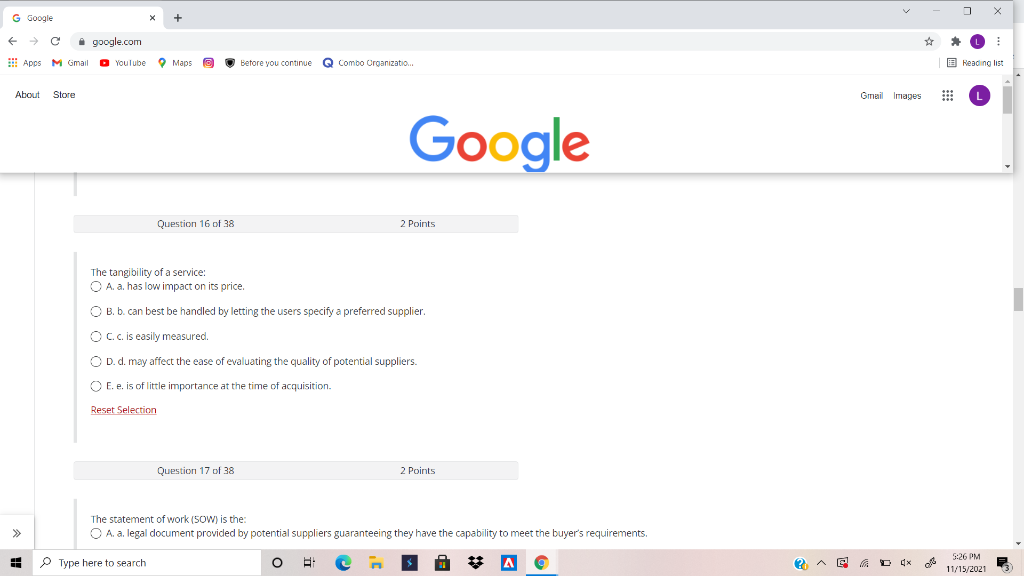Select answer A for Question 16
The width and height of the screenshot is (1024, 576).
95,286
